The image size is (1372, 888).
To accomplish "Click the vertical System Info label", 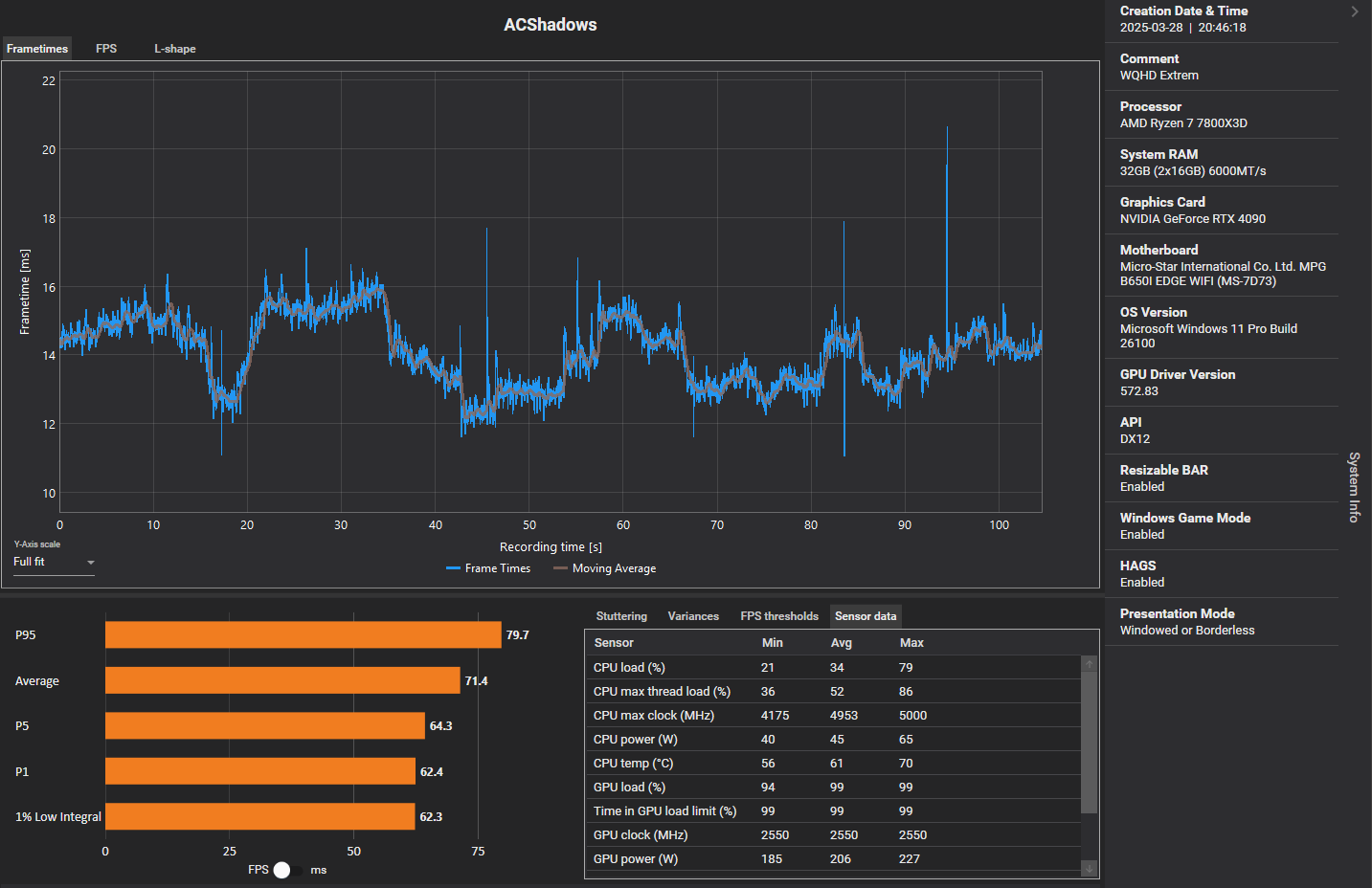I will 1354,487.
